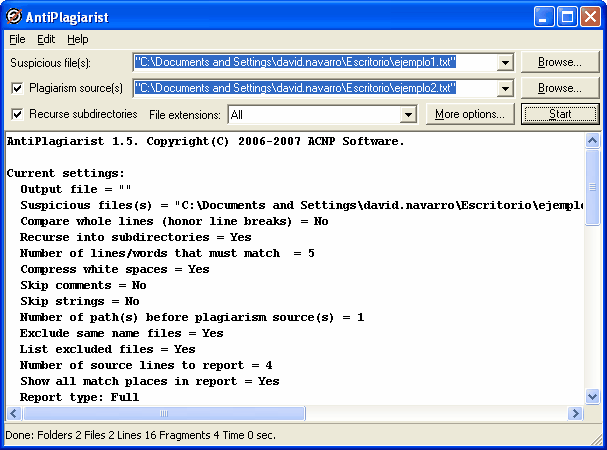Click 'Exclude same name files = Yes' line
Viewport: 607px width, 450px height.
122,333
